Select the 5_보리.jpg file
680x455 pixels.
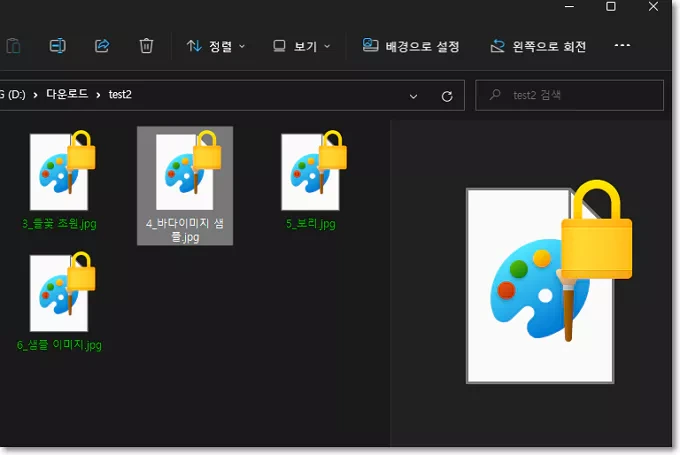[x=311, y=180]
